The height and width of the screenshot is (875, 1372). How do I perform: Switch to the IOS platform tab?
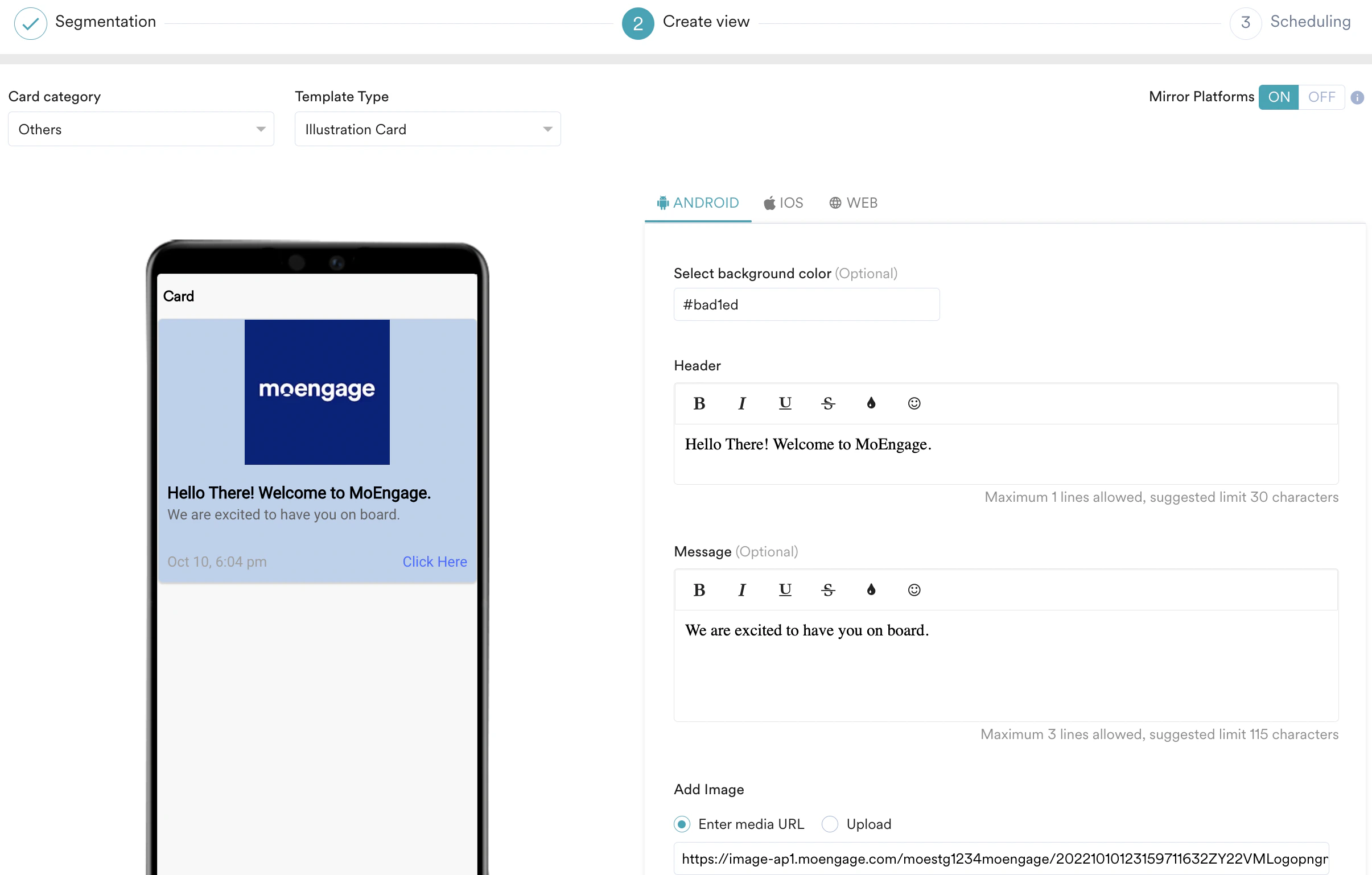[x=784, y=203]
